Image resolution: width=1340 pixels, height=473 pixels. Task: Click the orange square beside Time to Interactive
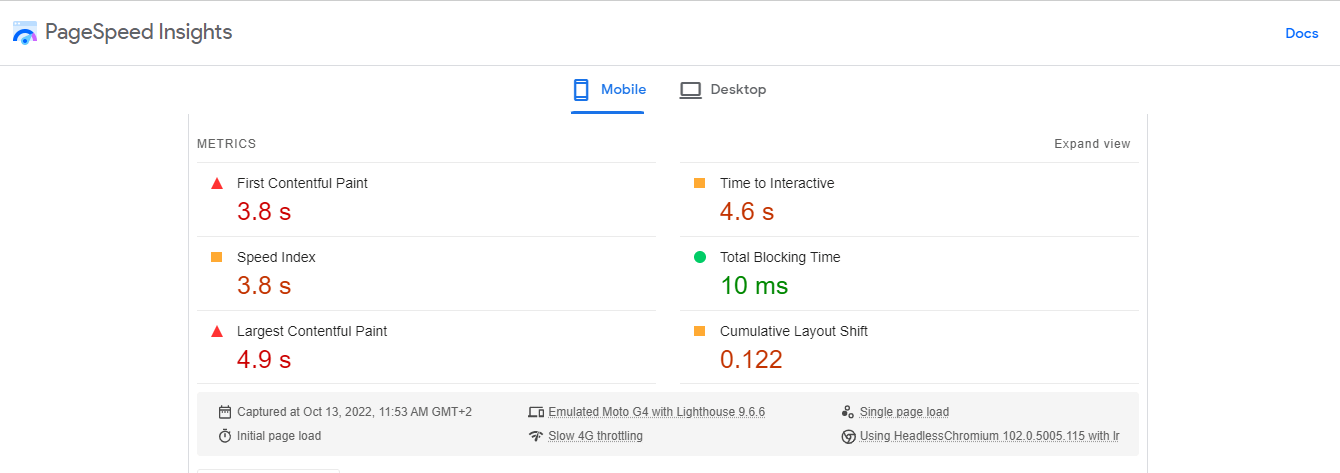tap(699, 183)
